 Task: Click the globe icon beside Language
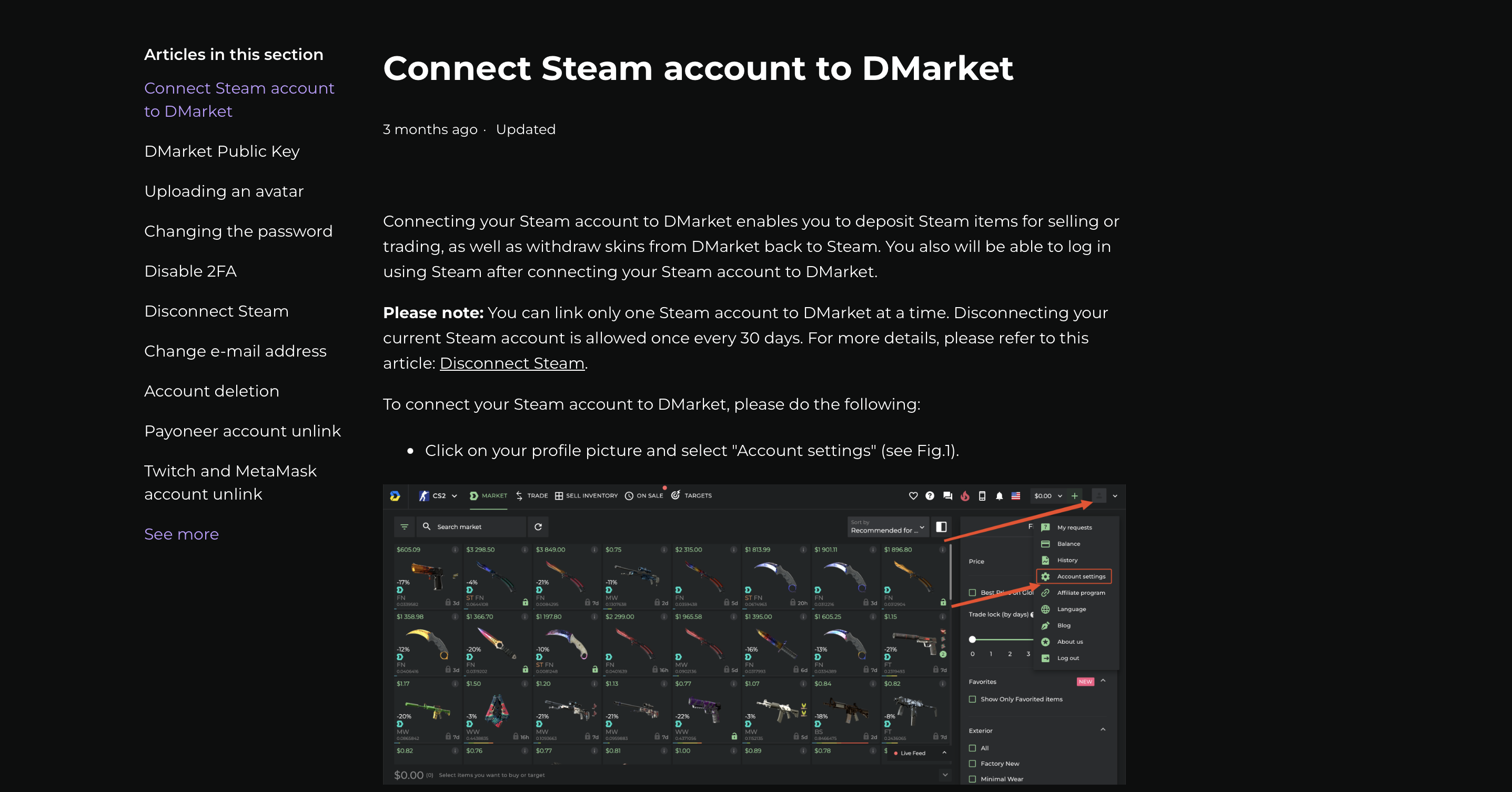click(x=1045, y=609)
